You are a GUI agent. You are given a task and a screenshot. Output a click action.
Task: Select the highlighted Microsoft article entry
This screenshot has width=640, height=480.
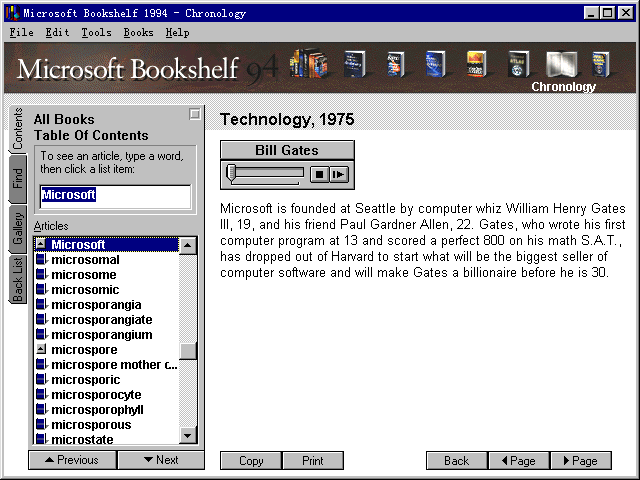tap(107, 244)
